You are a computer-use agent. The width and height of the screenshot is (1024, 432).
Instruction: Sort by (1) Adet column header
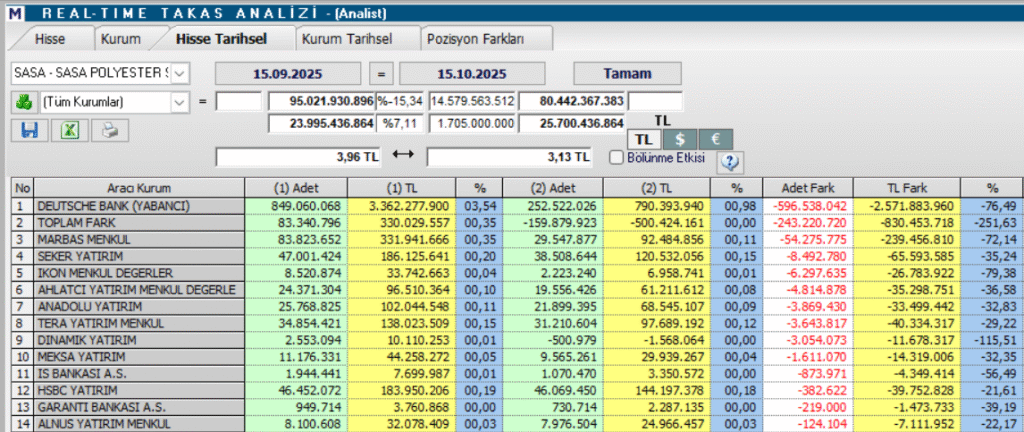coord(296,188)
